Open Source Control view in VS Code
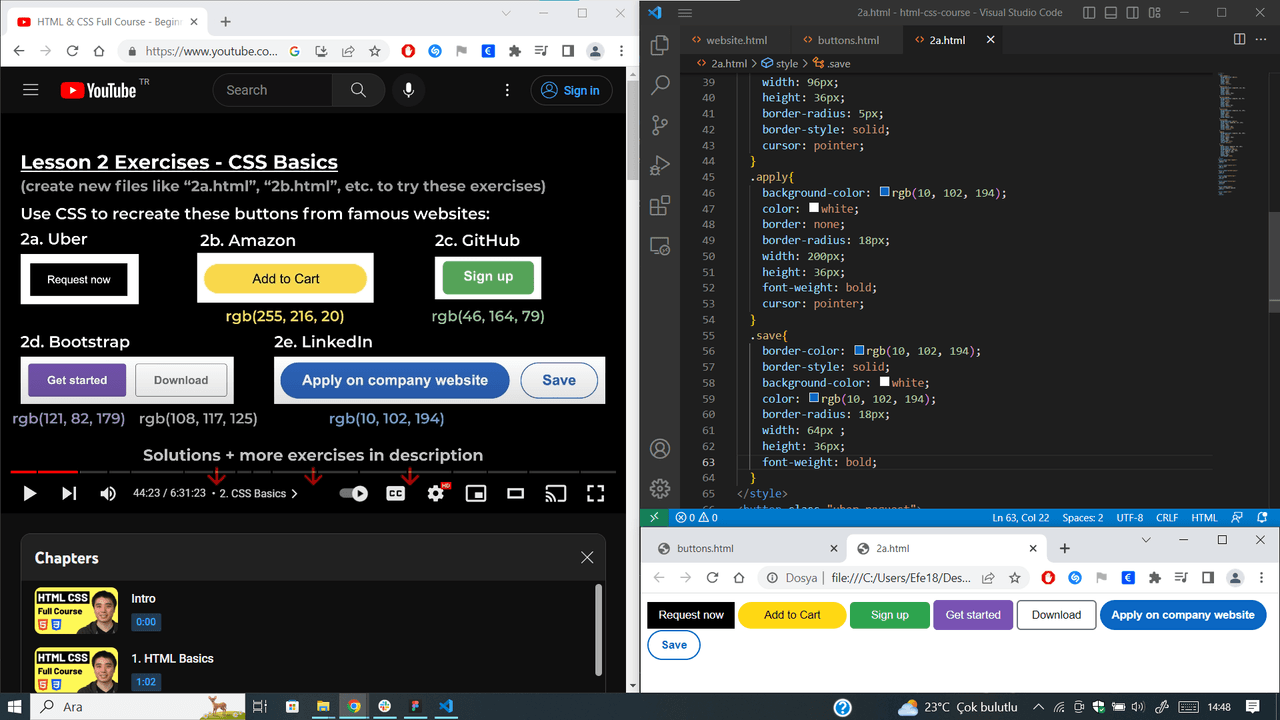The image size is (1280, 720). [660, 125]
